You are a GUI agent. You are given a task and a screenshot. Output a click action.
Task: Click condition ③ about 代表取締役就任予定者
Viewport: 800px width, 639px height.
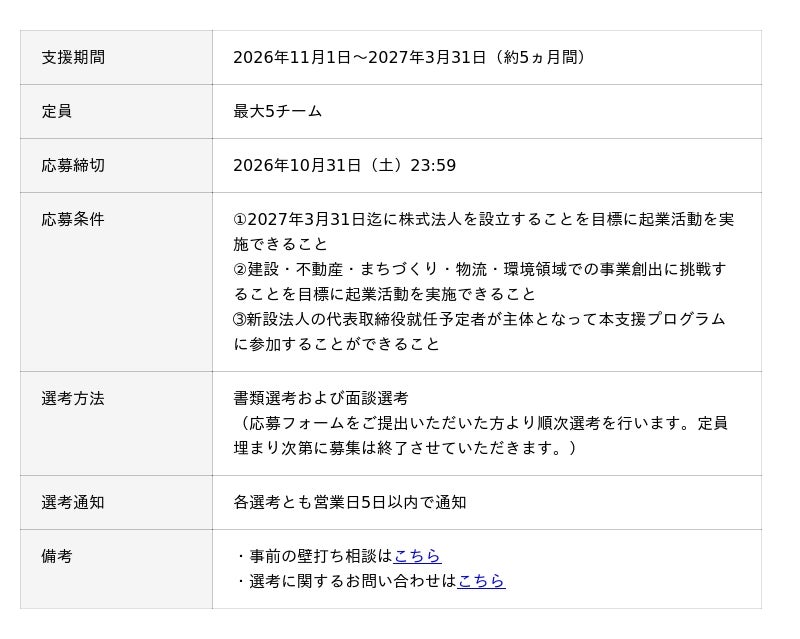coord(480,332)
